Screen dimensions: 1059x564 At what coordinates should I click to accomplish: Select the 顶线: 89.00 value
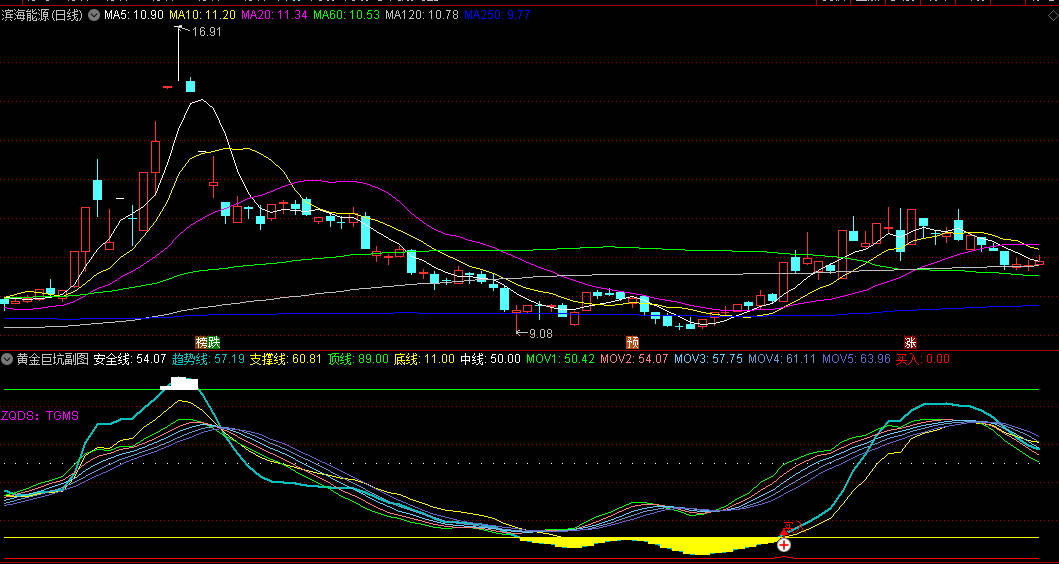358,359
